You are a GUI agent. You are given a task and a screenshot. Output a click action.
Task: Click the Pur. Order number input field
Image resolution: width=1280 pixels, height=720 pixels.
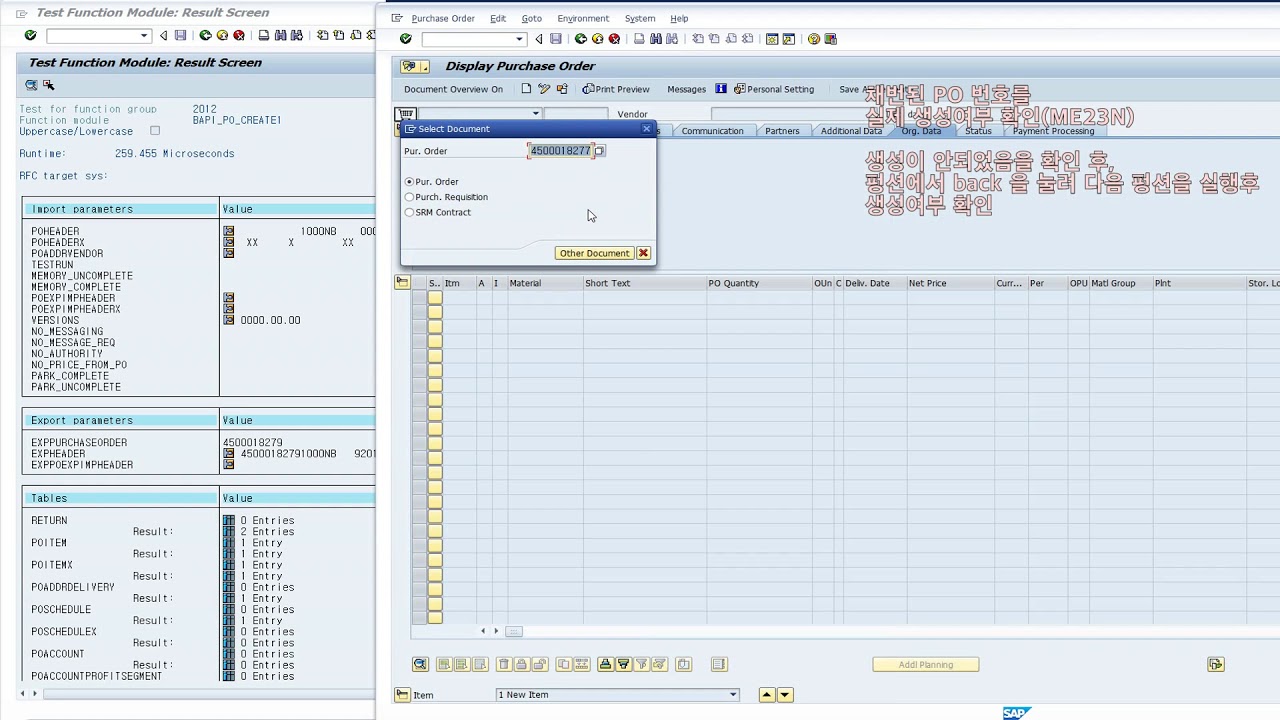pos(560,151)
